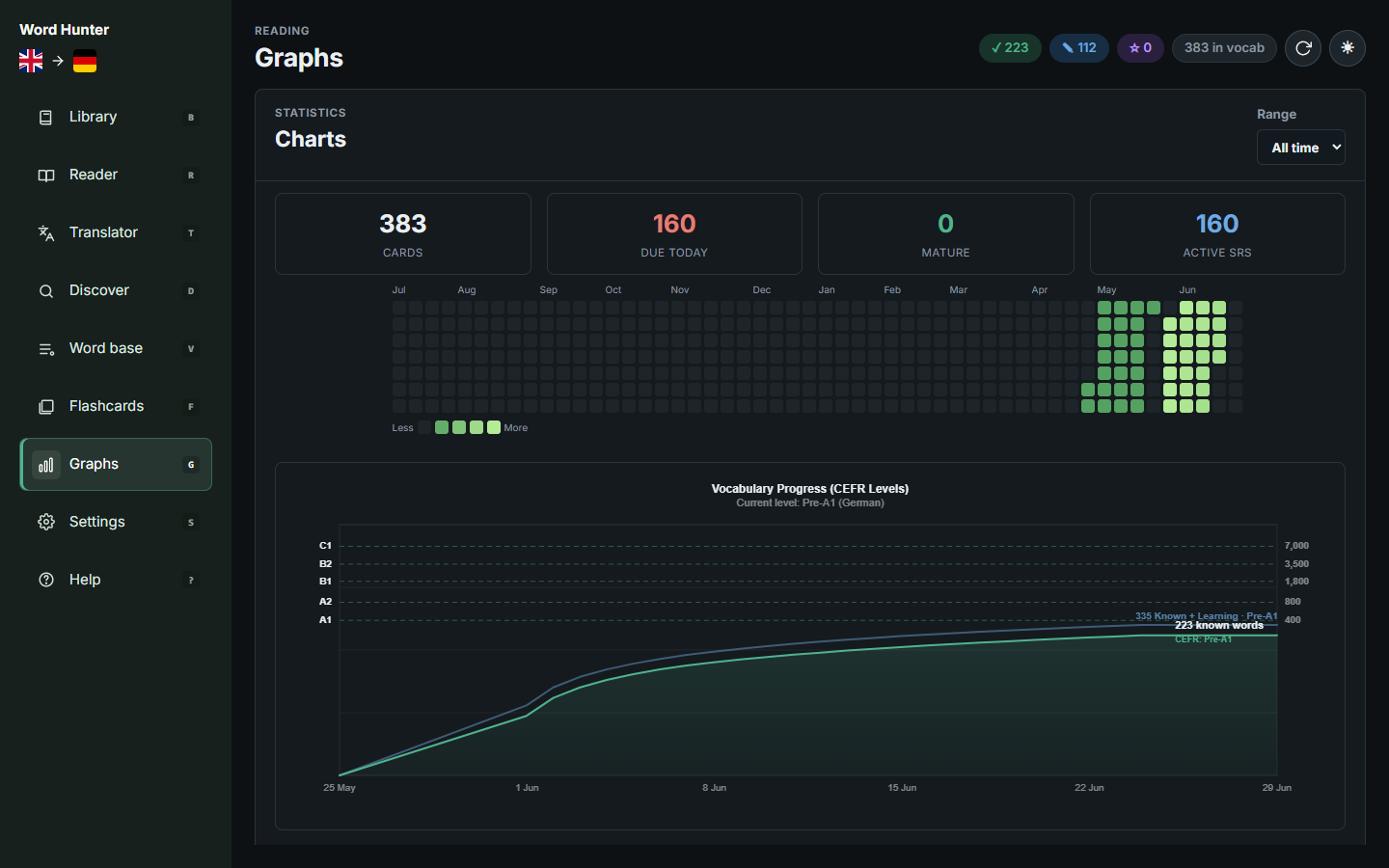
Task: Click the May month label on heatmap
Action: (x=1106, y=290)
